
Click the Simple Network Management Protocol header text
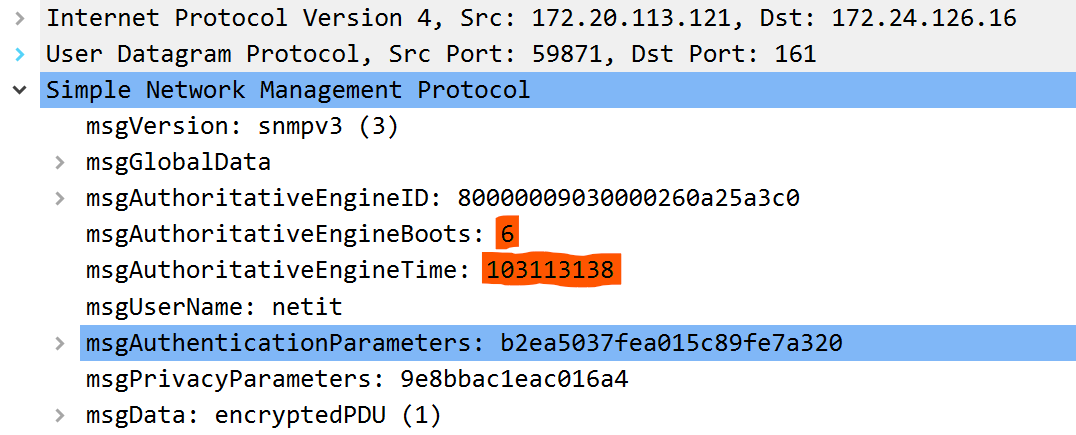[x=288, y=90]
